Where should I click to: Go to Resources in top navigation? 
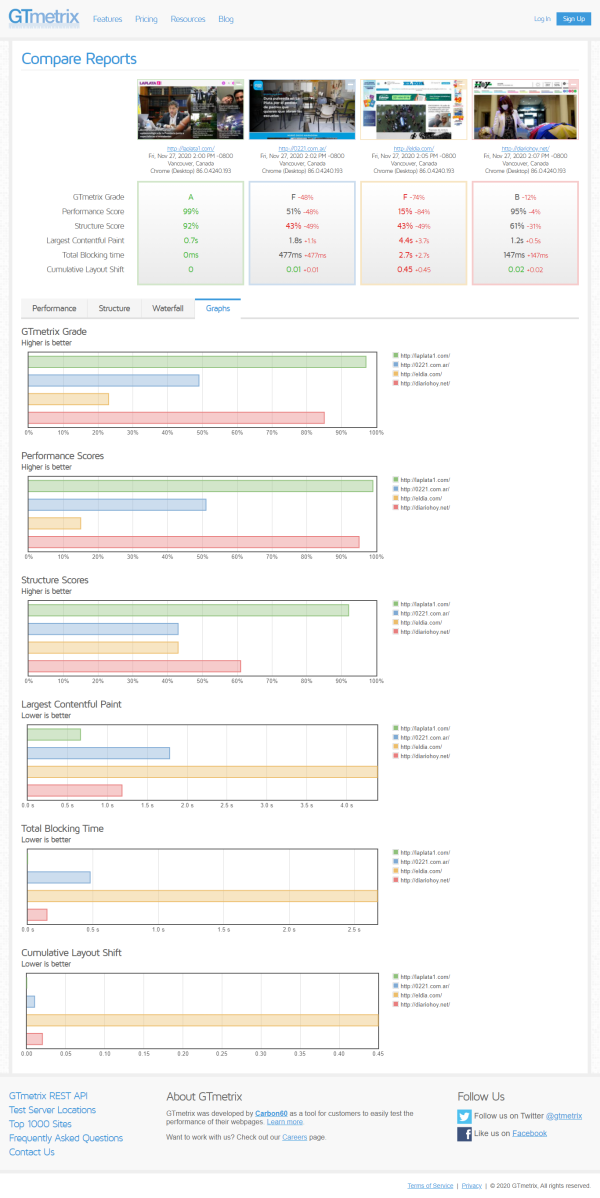[x=188, y=19]
